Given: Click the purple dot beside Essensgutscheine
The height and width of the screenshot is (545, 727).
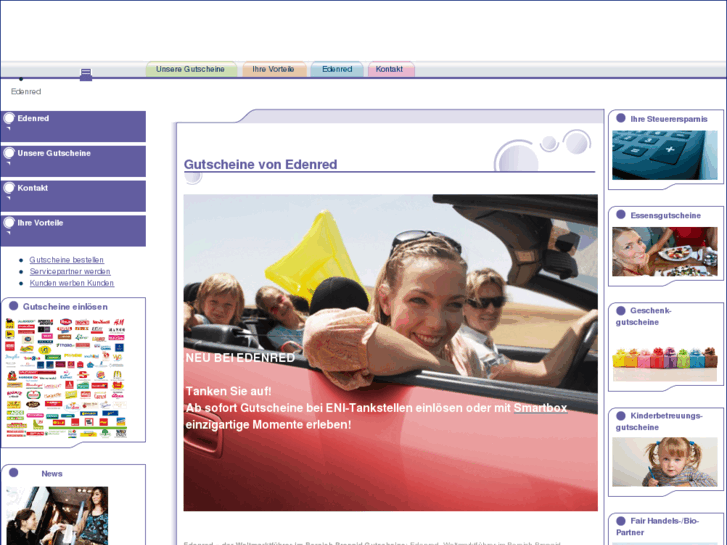Looking at the screenshot, I should pyautogui.click(x=621, y=214).
